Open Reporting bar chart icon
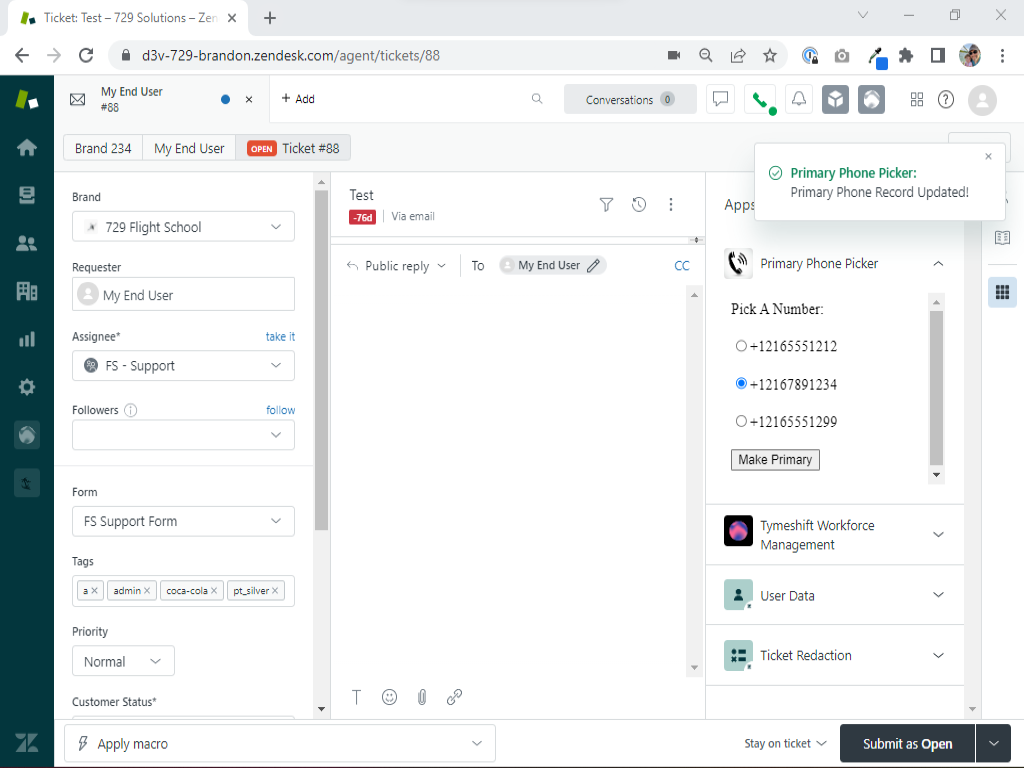 click(x=27, y=339)
